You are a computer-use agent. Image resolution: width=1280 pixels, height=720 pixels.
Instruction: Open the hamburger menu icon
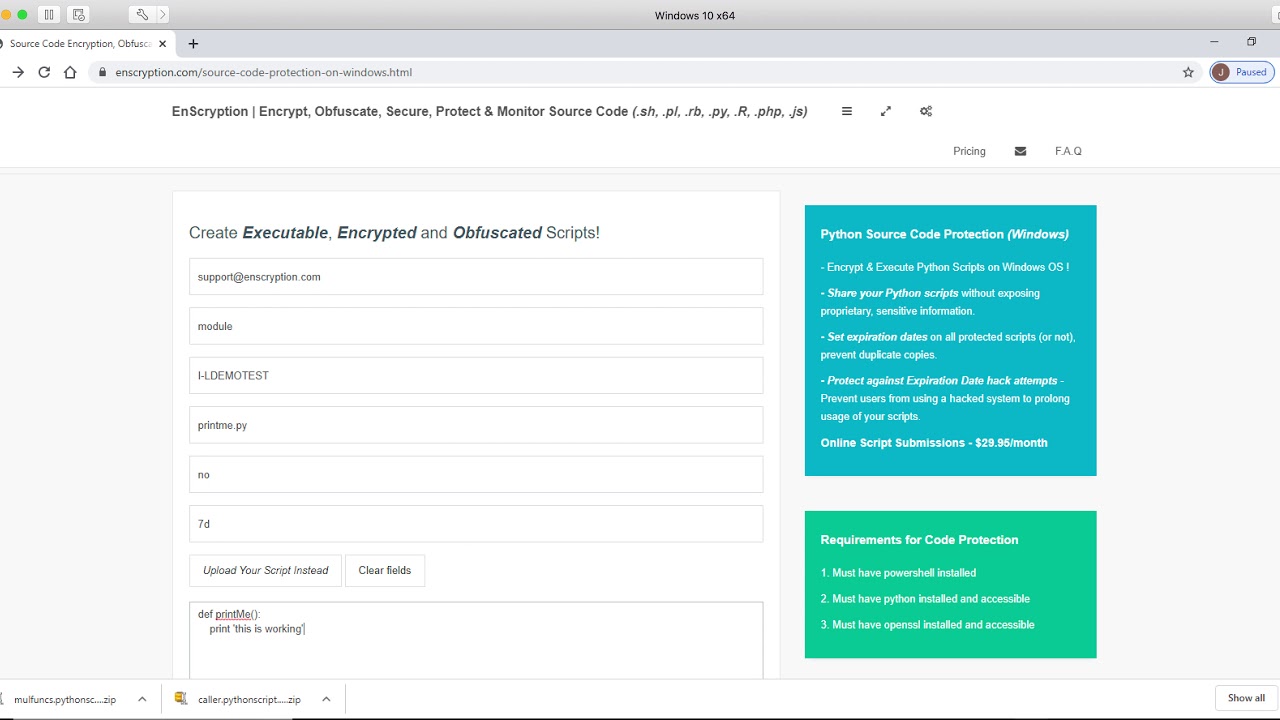[x=847, y=111]
